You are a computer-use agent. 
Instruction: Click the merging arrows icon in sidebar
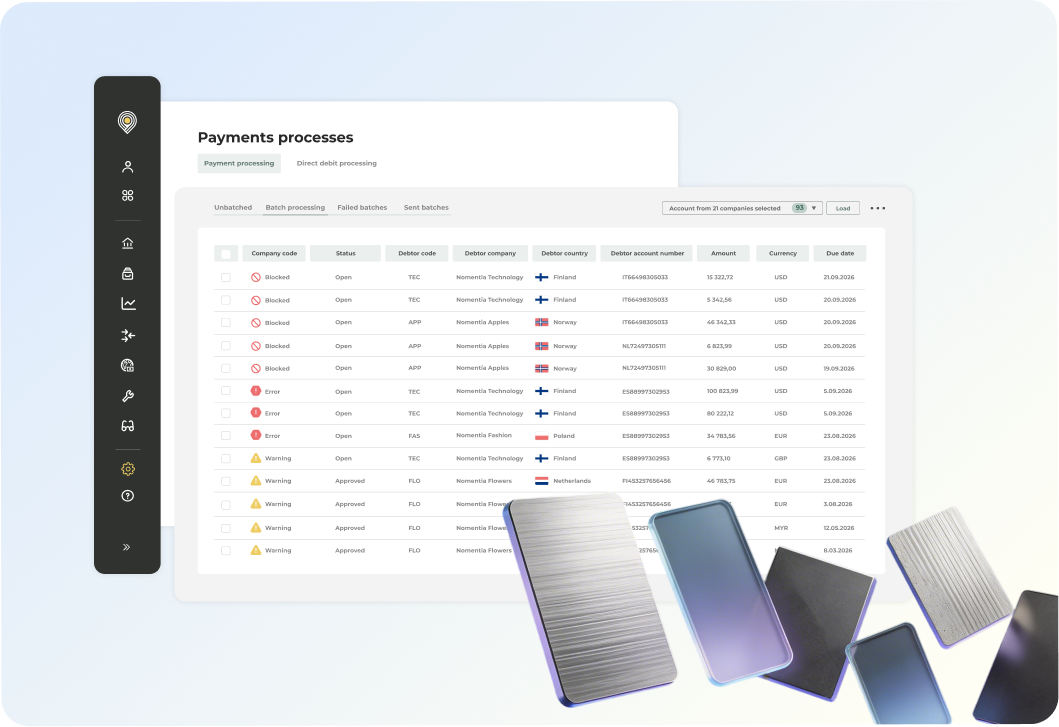(x=127, y=335)
